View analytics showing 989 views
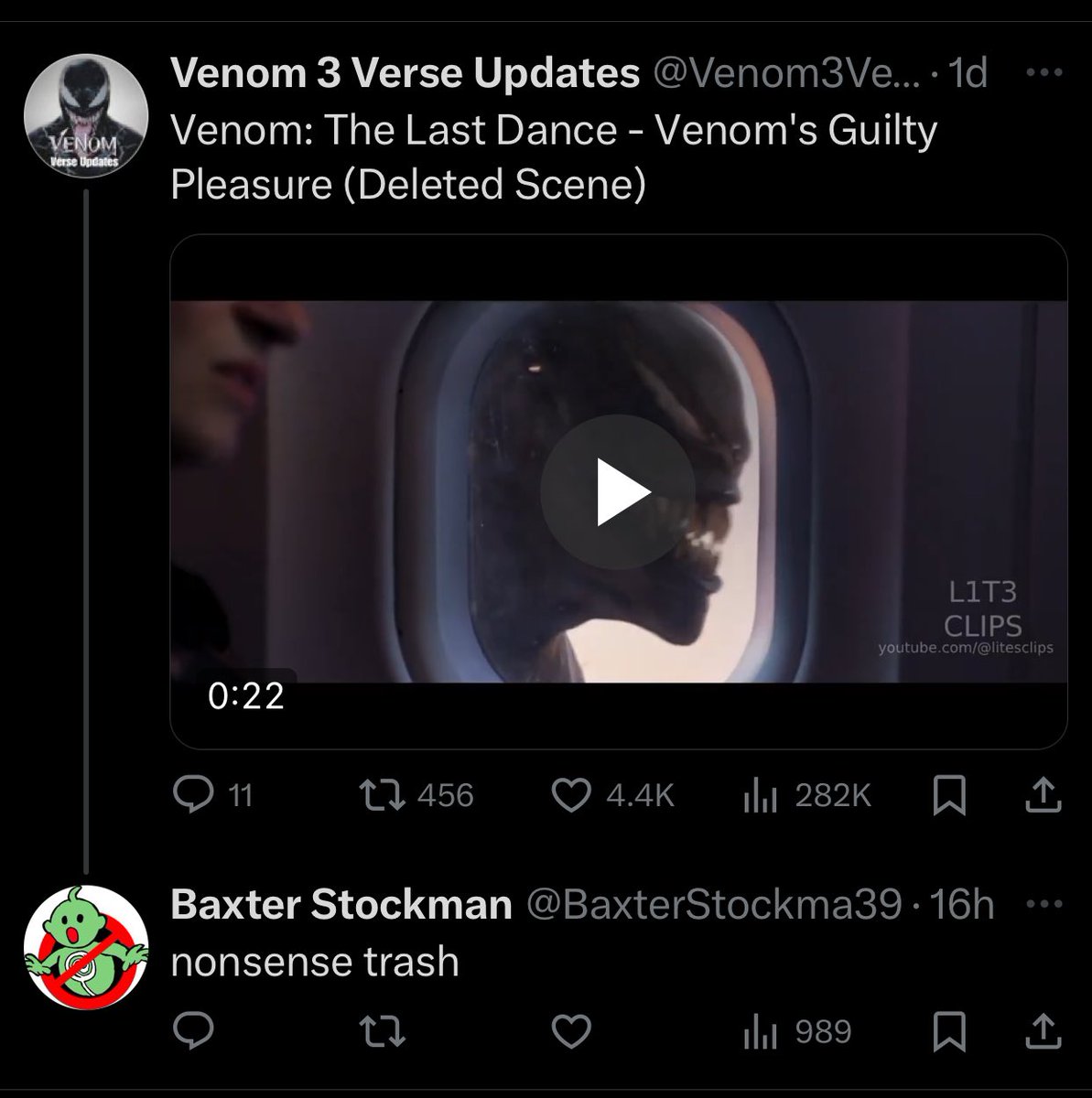Viewport: 1092px width, 1098px height. click(x=795, y=1032)
